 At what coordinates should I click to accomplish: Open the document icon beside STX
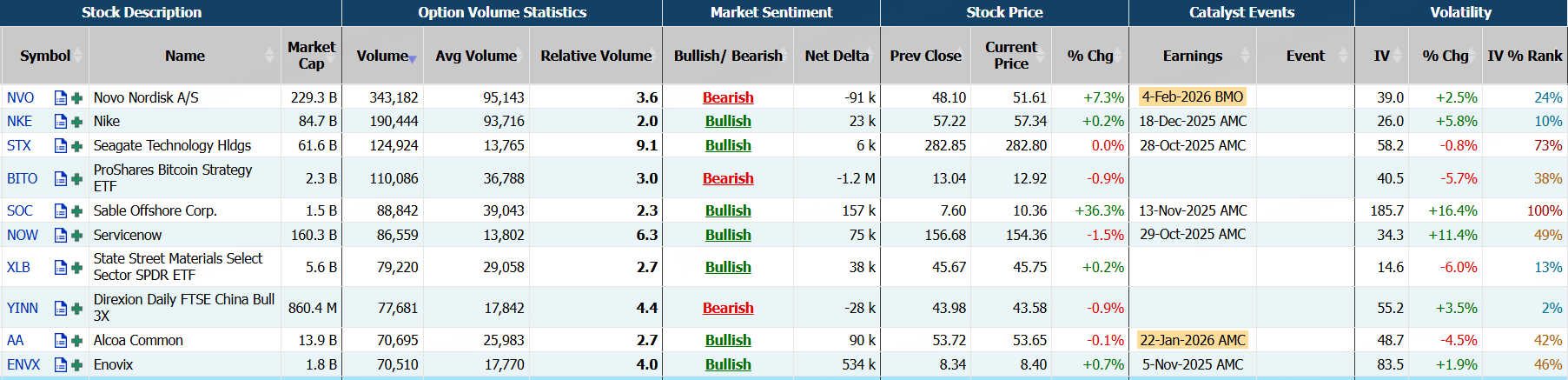(x=61, y=146)
